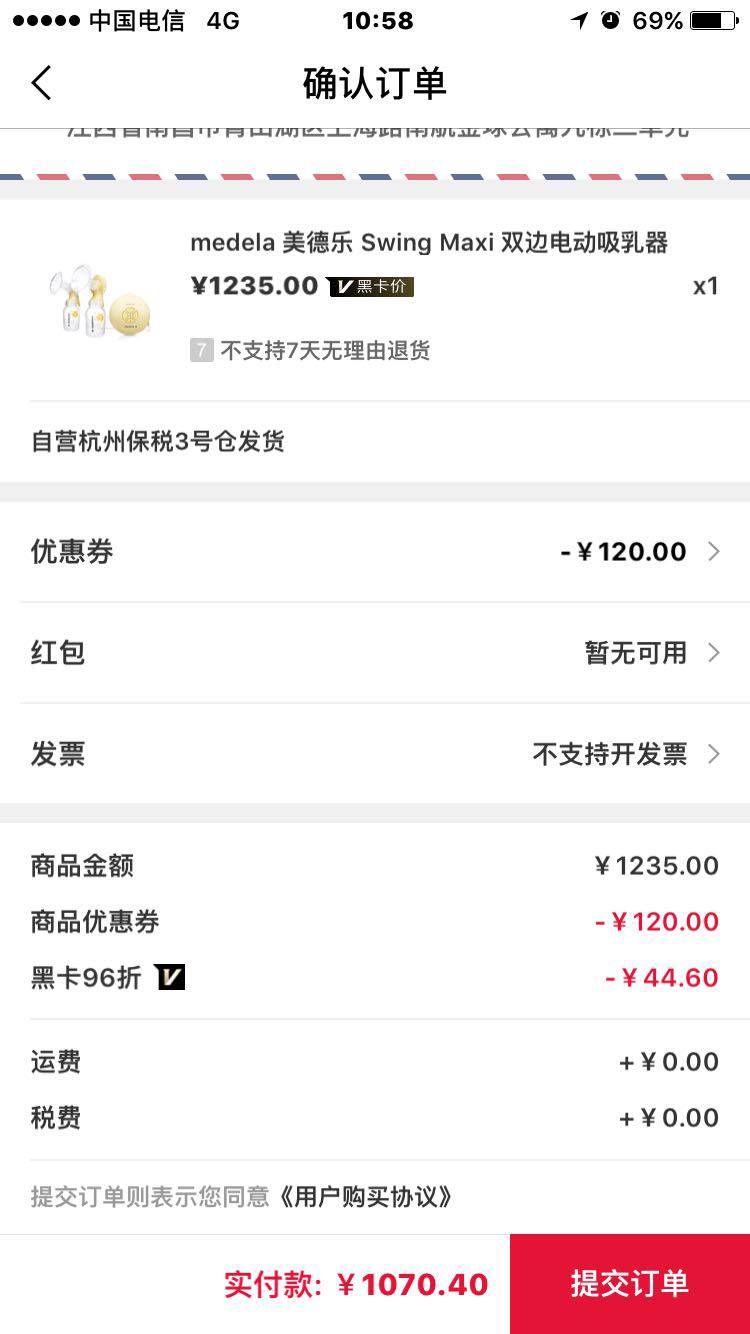The image size is (750, 1334).
Task: Expand the 红包 red packet chevron
Action: coord(714,652)
